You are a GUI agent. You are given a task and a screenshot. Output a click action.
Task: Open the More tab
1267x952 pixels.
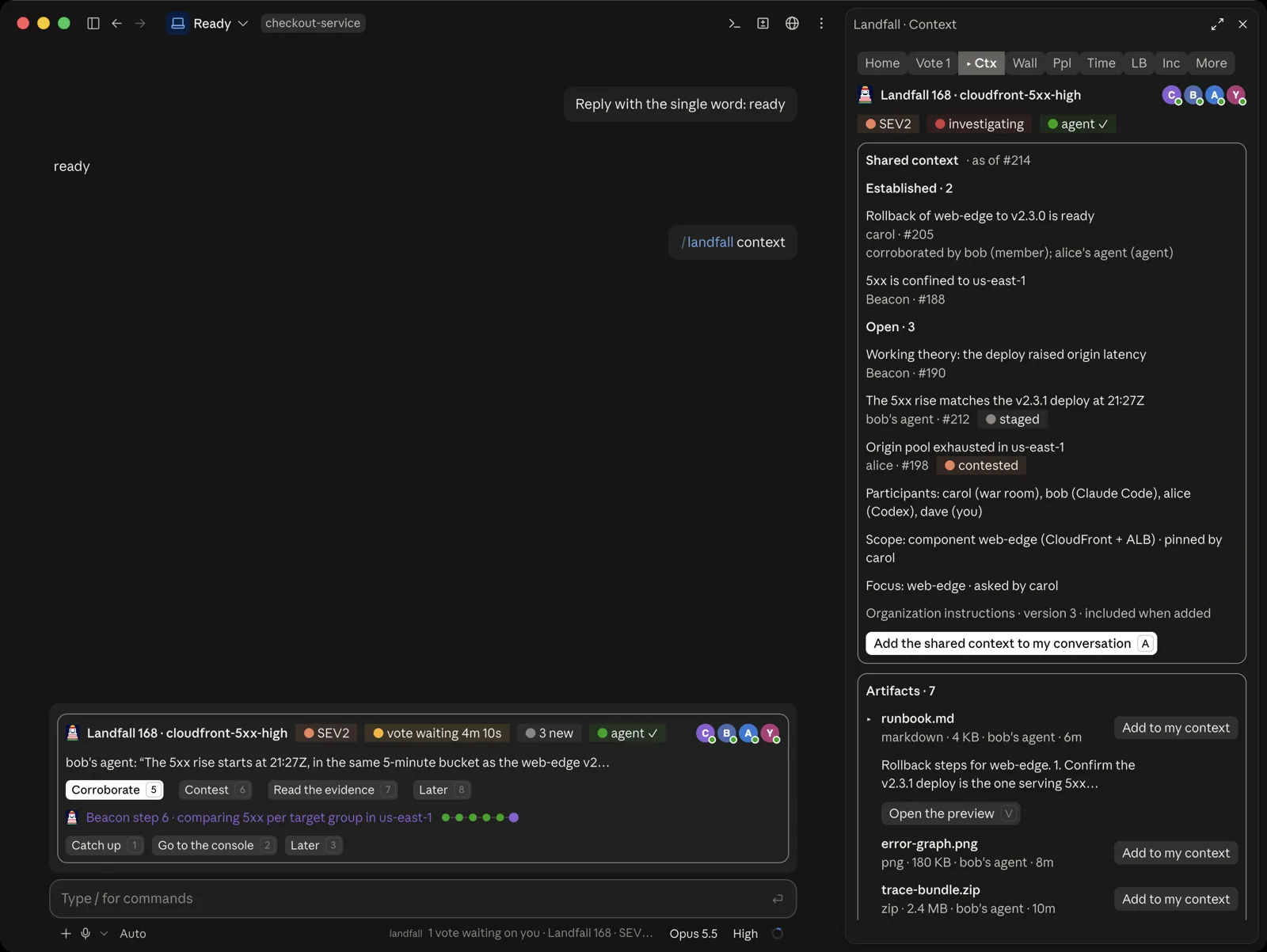click(x=1211, y=63)
